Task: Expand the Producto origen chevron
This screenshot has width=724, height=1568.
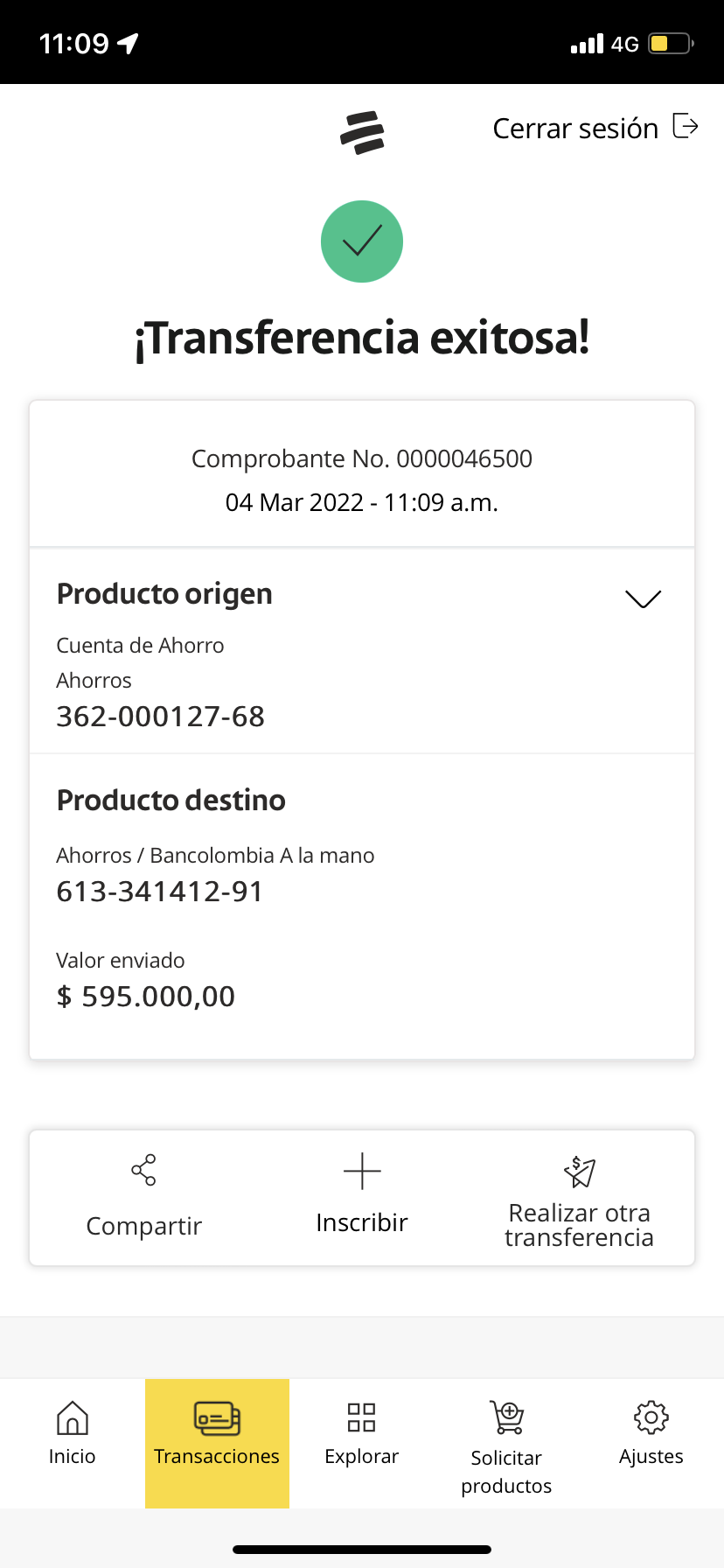Action: (x=644, y=598)
